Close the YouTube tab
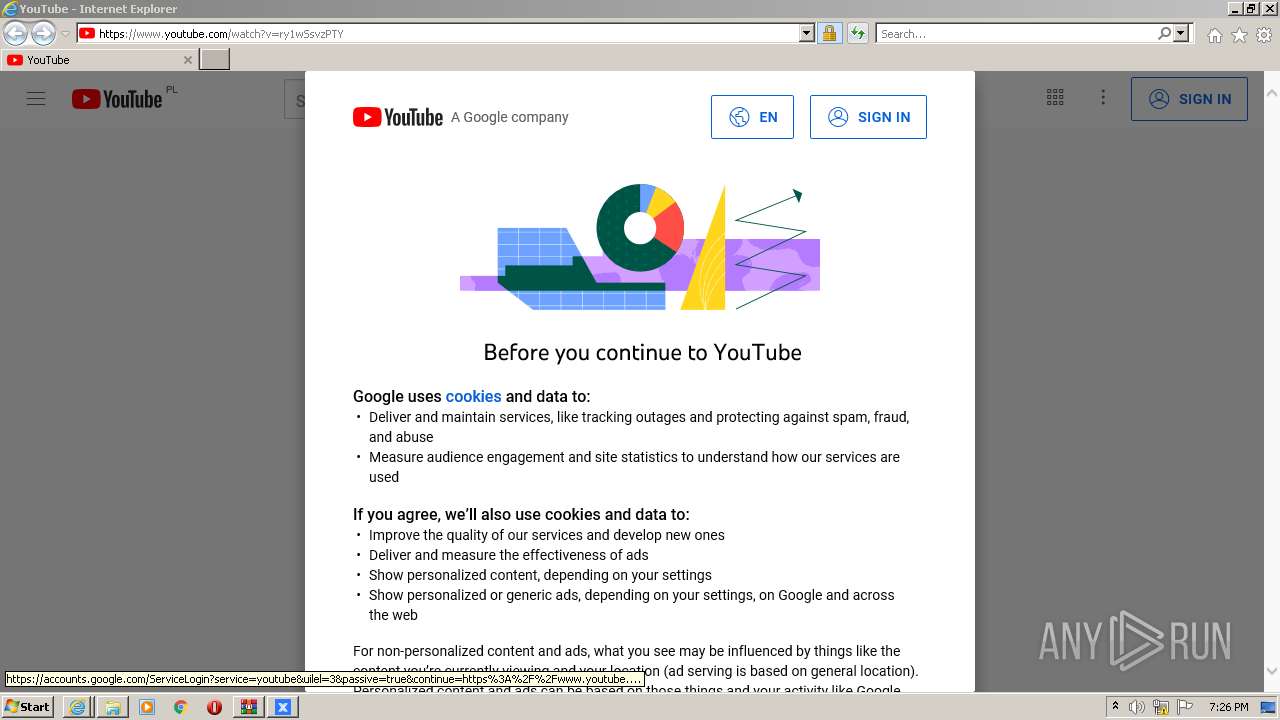The image size is (1280, 720). (187, 60)
